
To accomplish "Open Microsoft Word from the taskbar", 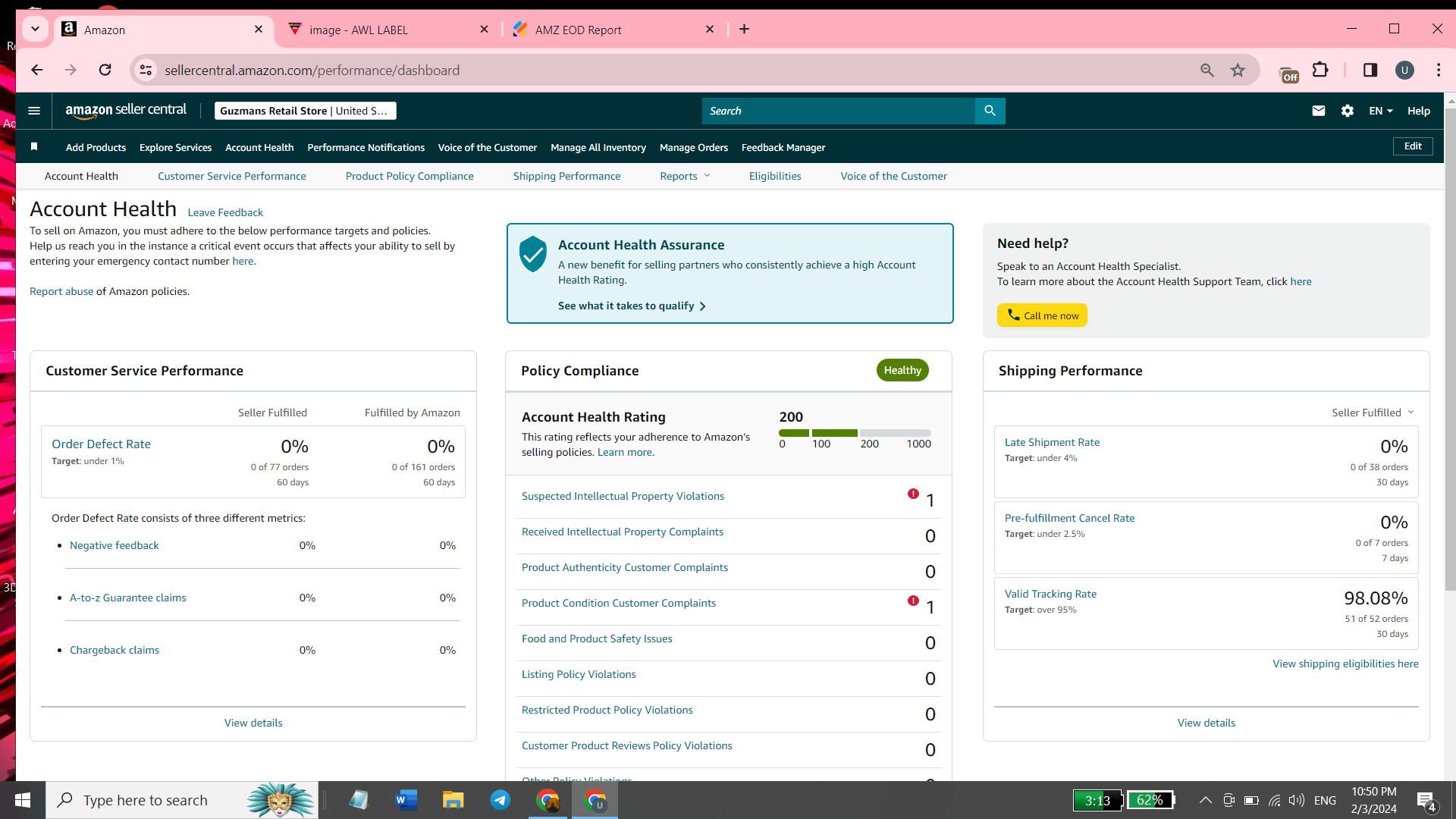I will point(406,800).
